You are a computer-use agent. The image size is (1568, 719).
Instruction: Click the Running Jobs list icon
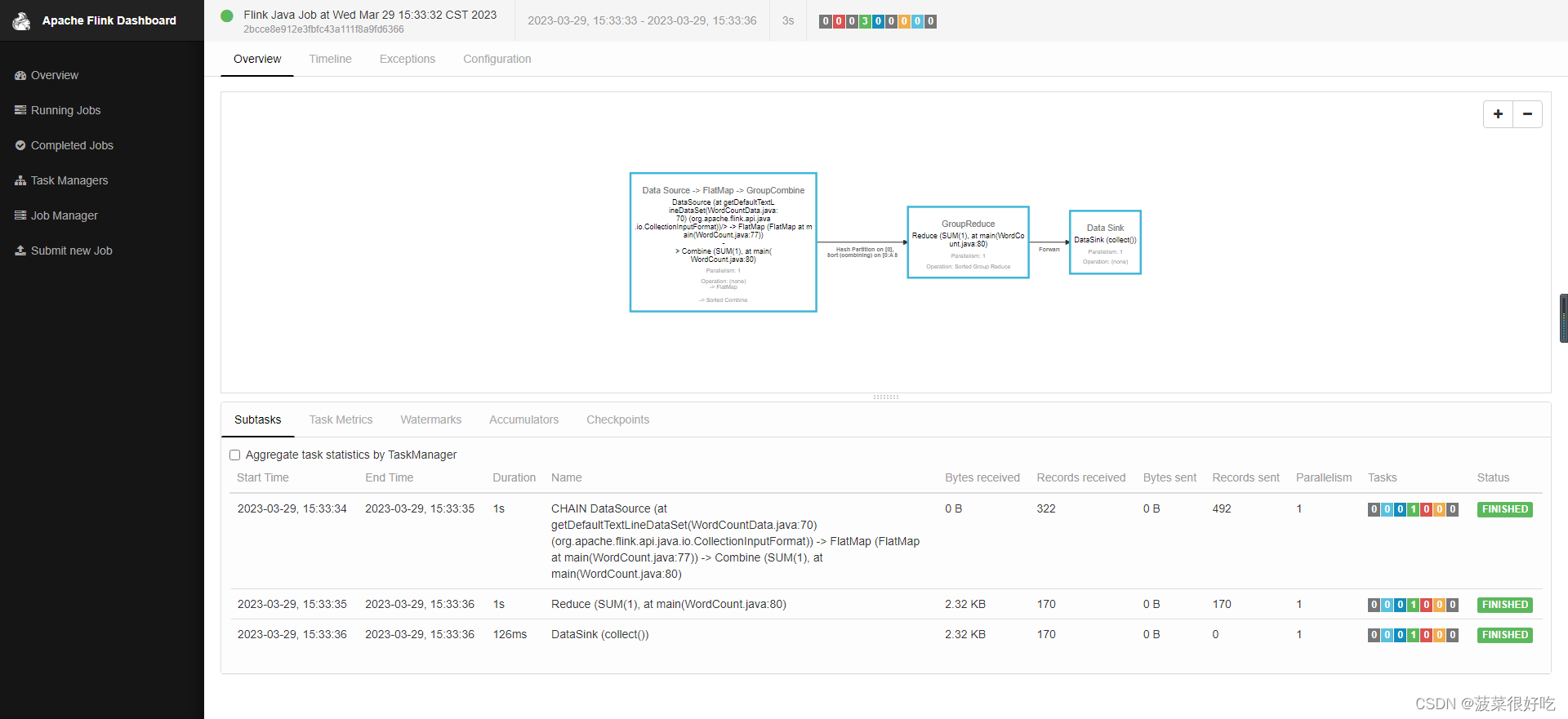20,110
